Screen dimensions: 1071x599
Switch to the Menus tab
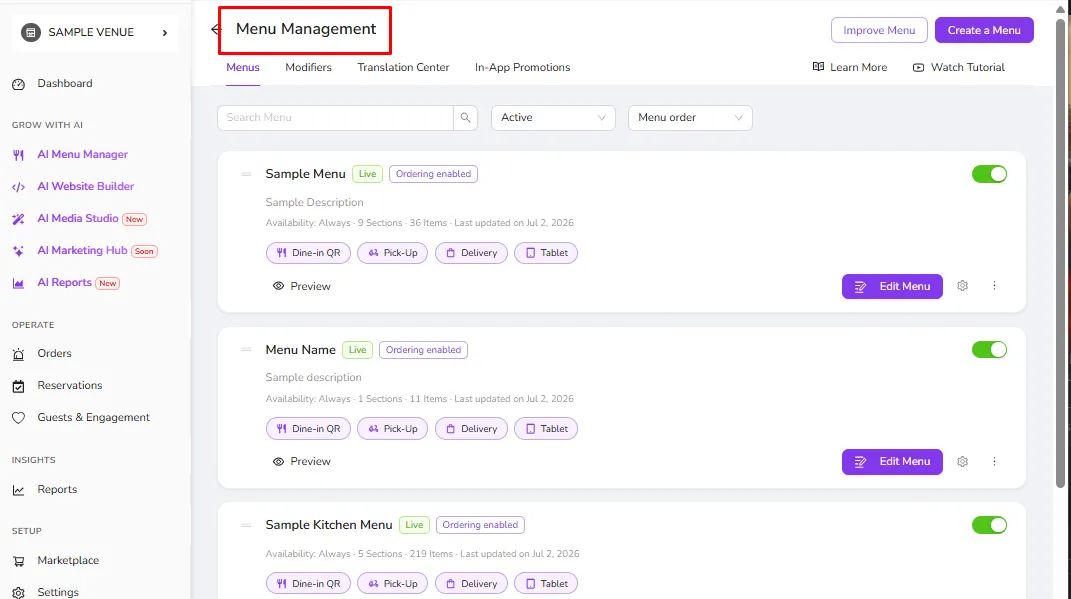point(242,68)
